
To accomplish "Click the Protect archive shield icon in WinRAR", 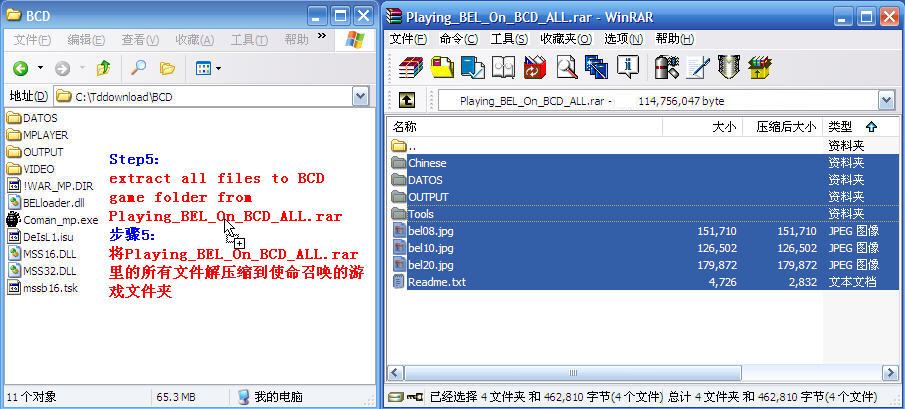I will [x=729, y=67].
